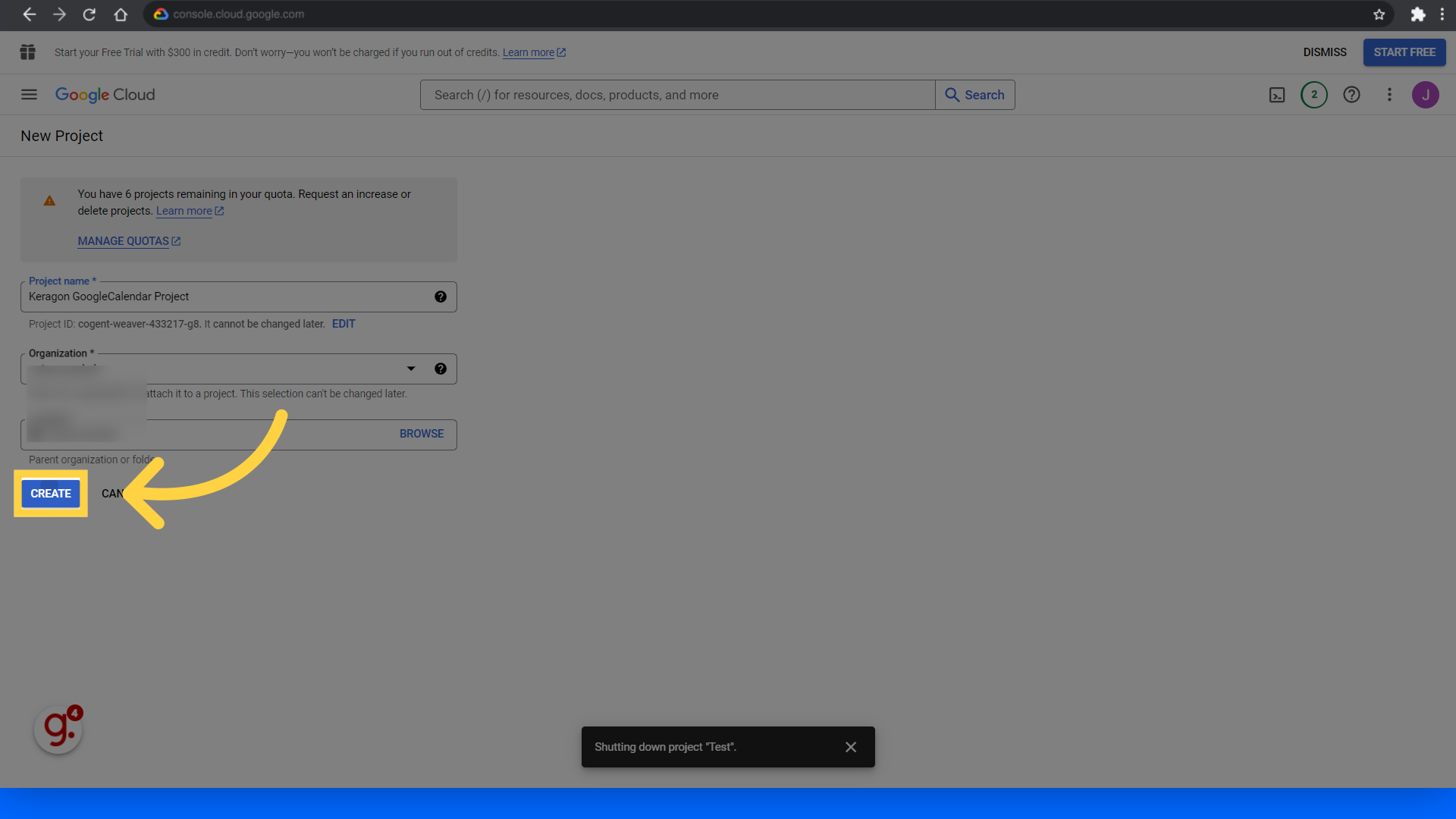This screenshot has height=819, width=1456.
Task: Expand the Organization dropdown
Action: point(411,369)
